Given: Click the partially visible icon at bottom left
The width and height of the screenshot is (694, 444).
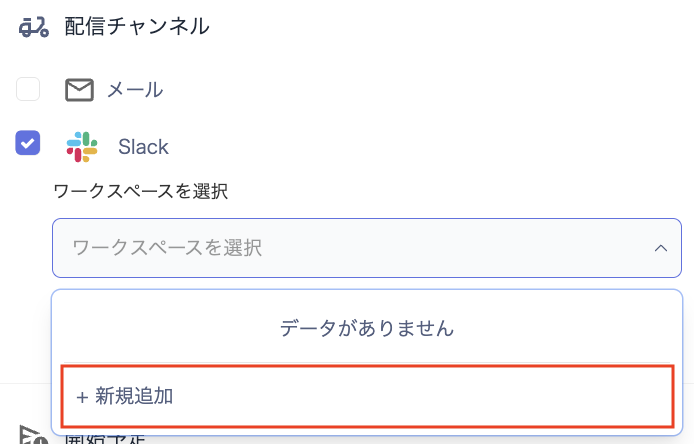Looking at the screenshot, I should (x=32, y=436).
